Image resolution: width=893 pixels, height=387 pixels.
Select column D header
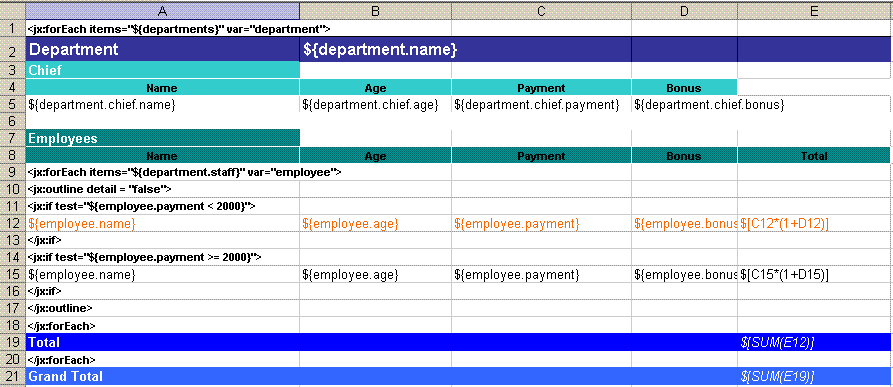point(685,10)
